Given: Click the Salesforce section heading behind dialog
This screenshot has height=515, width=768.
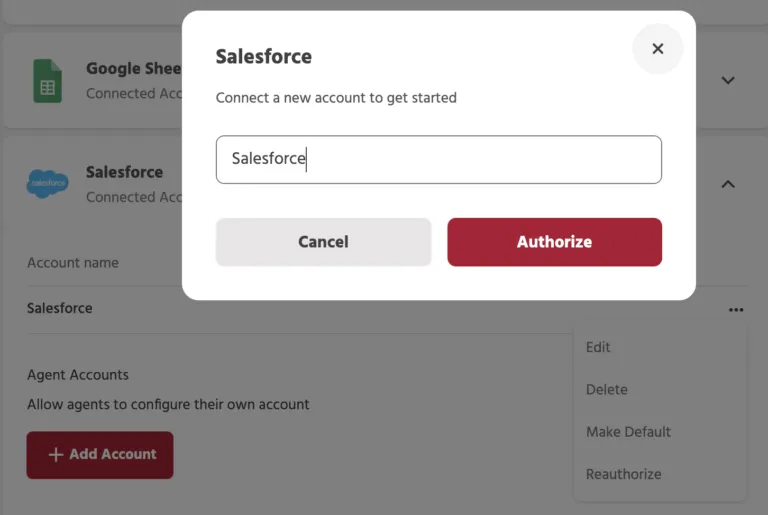Looking at the screenshot, I should 124,172.
